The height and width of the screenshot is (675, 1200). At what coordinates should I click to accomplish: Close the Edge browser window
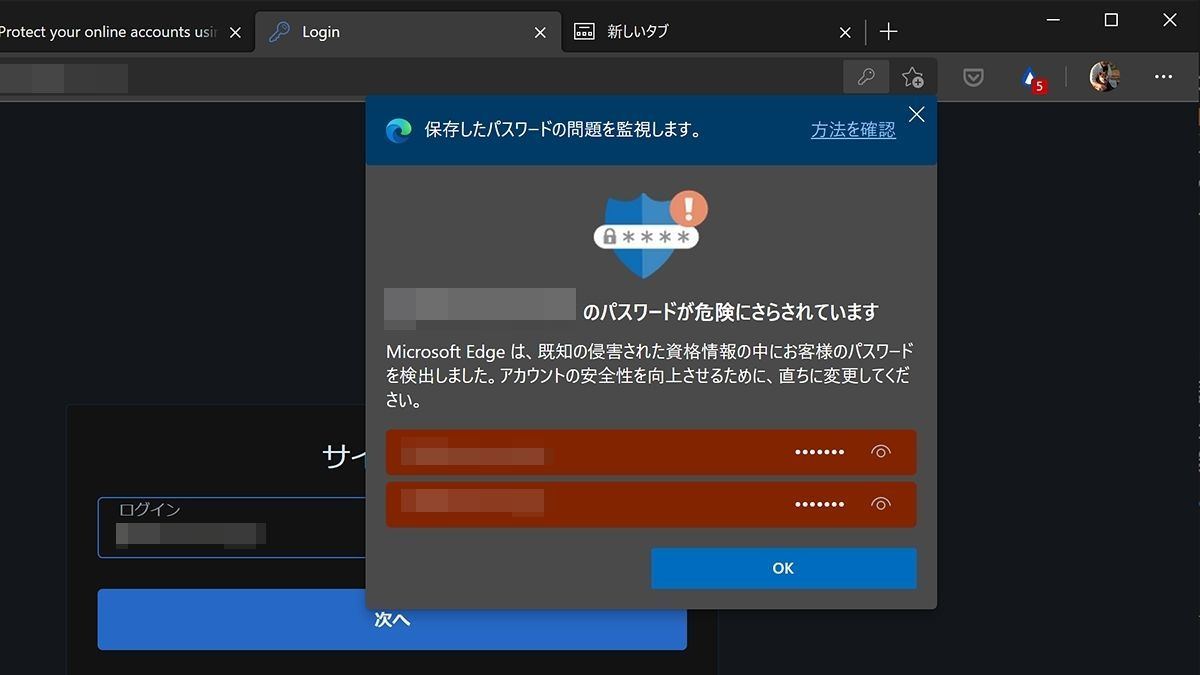pos(1171,20)
